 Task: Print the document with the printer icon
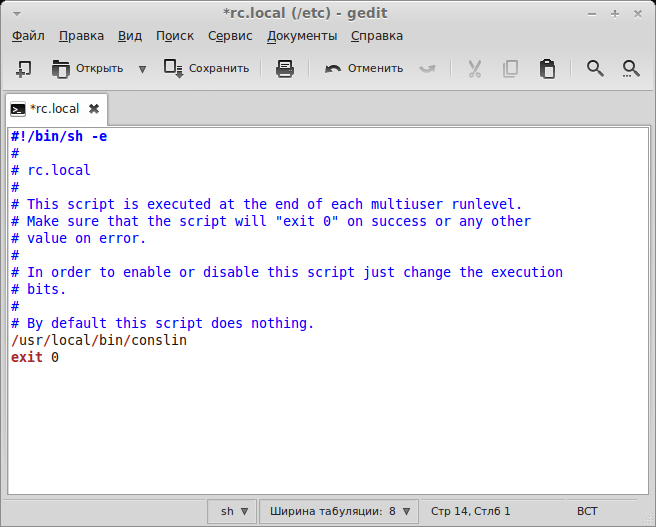pyautogui.click(x=285, y=69)
